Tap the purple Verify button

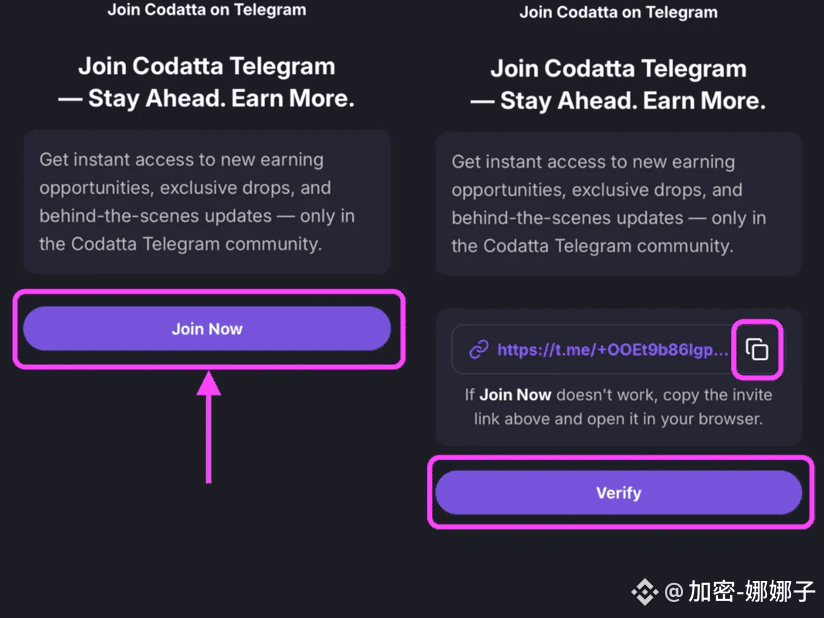coord(619,493)
